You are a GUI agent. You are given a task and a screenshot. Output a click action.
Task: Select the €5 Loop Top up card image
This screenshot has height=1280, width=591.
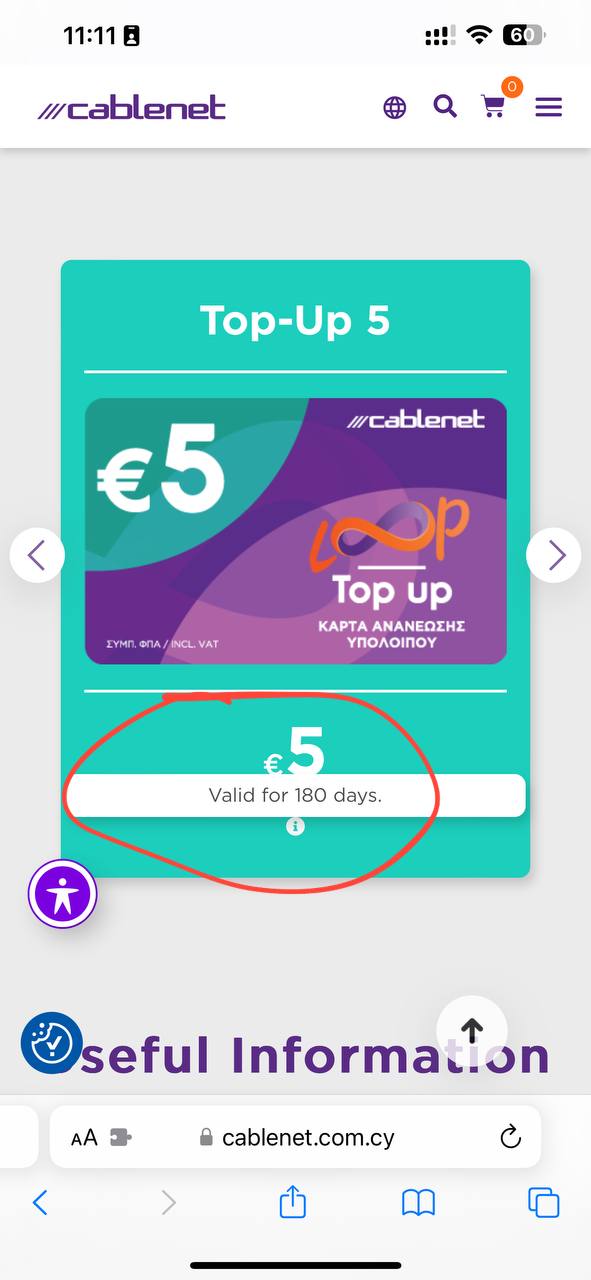tap(295, 531)
